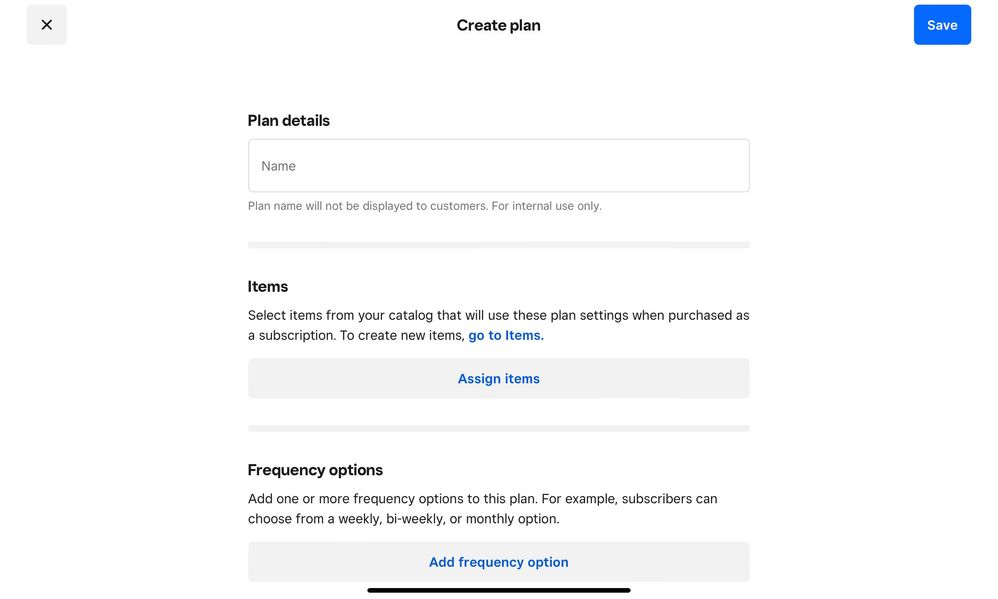Click the 'For internal use only' sentence
The image size is (998, 599).
[547, 206]
